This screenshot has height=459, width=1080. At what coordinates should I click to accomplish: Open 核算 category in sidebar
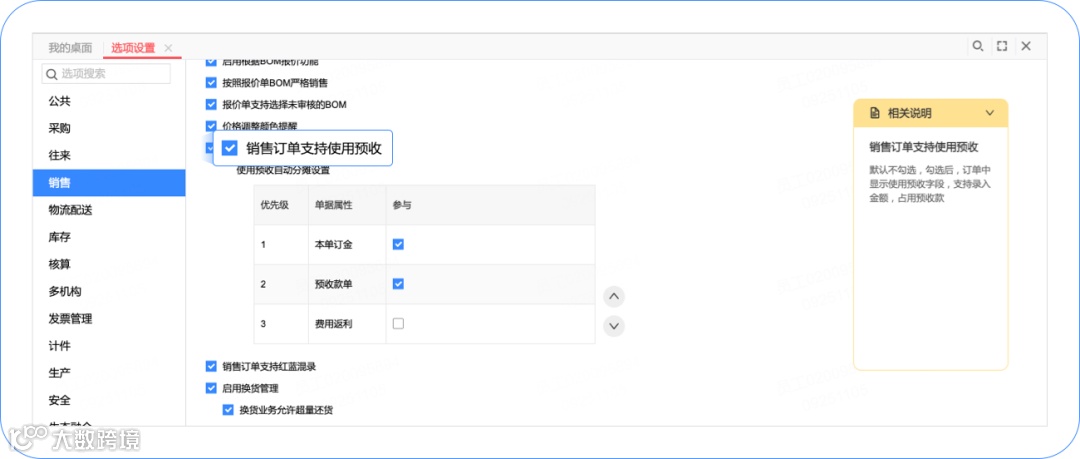(109, 264)
